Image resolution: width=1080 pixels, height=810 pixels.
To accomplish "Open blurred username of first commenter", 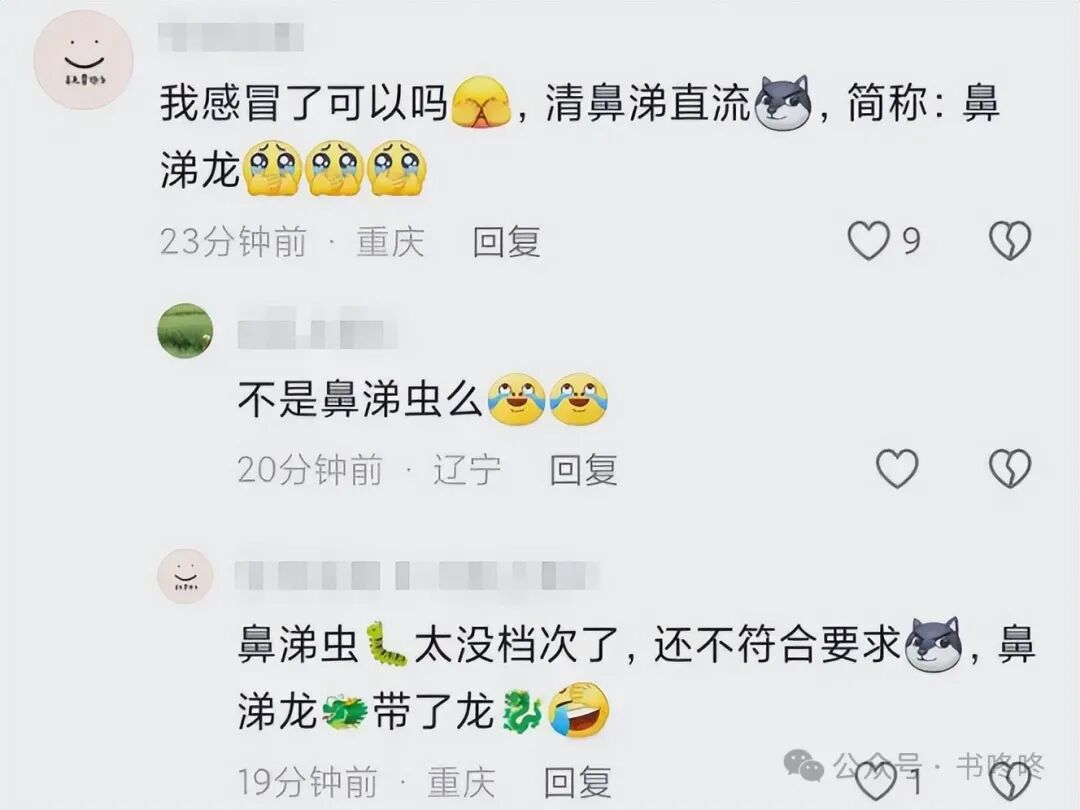I will [x=231, y=36].
